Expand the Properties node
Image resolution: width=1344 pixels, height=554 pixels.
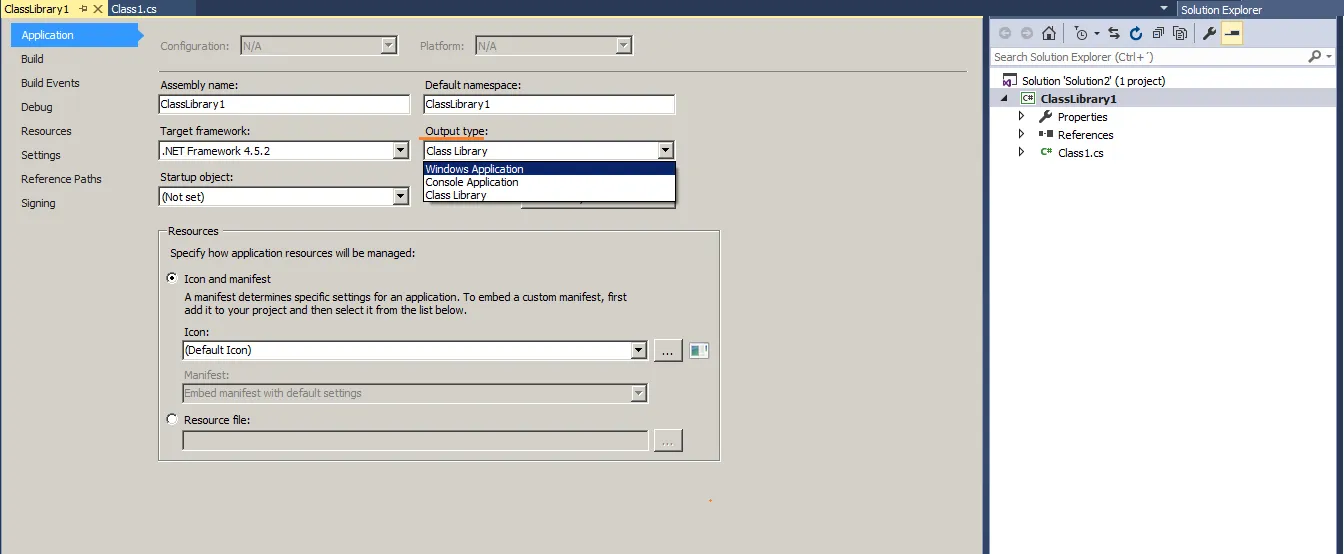[1021, 117]
